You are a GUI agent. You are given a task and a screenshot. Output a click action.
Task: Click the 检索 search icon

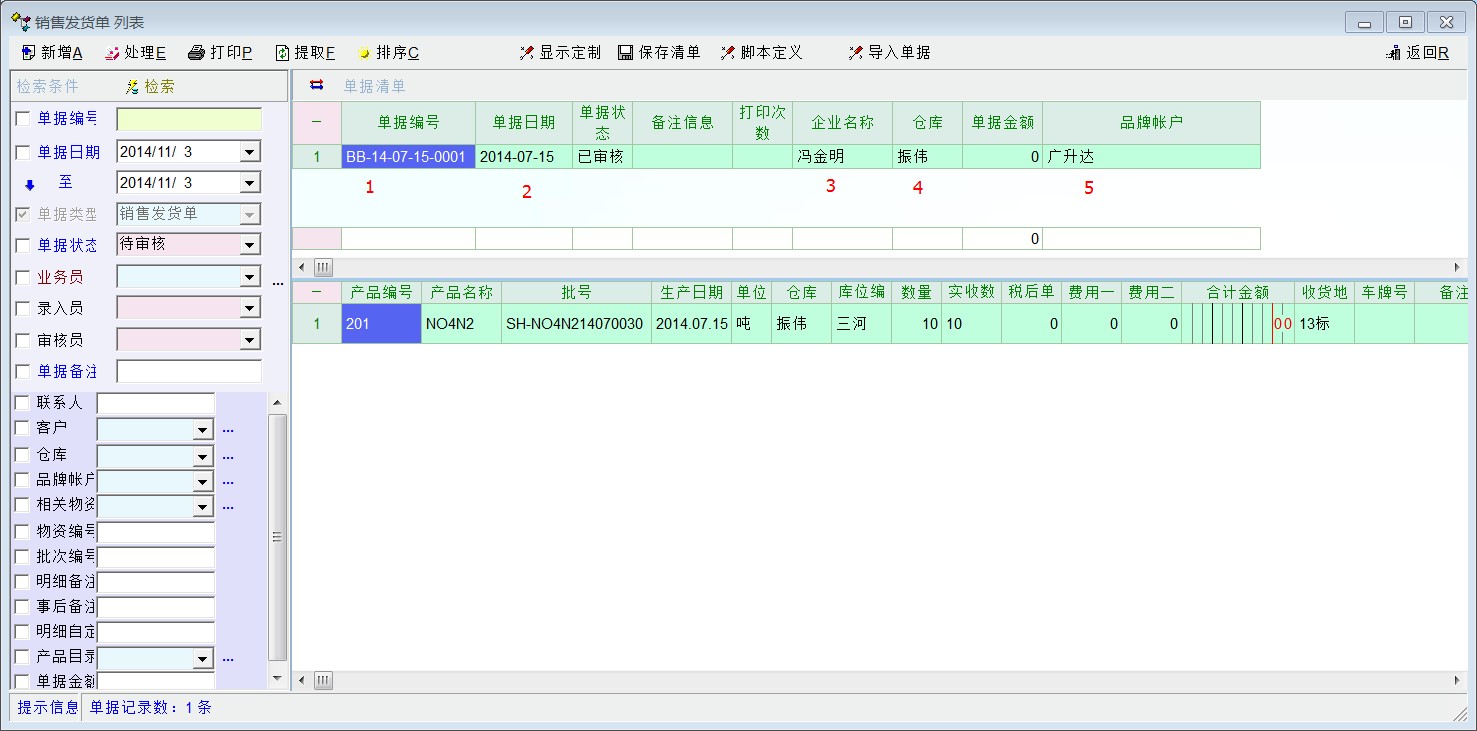click(x=131, y=87)
